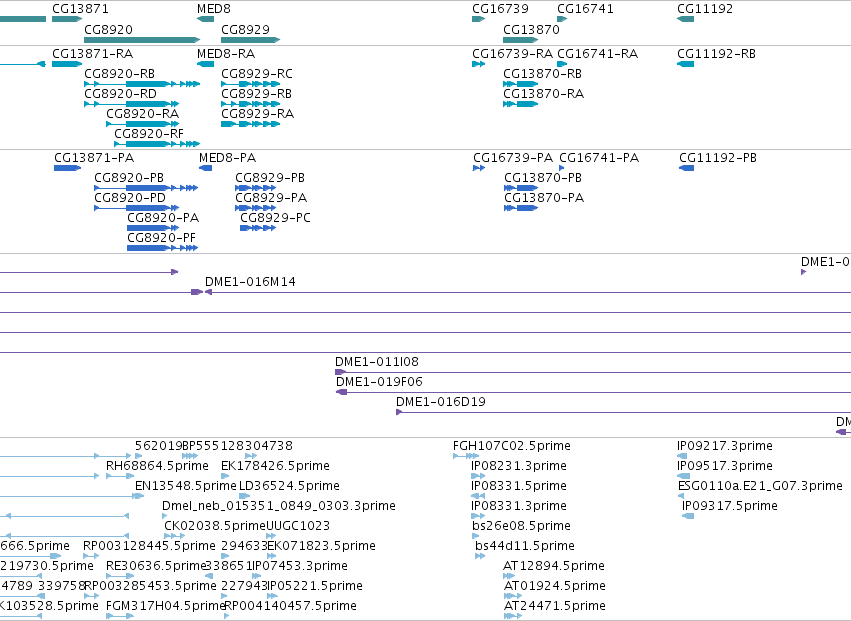Open transcript CG8929-RB label
This screenshot has width=851, height=621.
tap(256, 93)
